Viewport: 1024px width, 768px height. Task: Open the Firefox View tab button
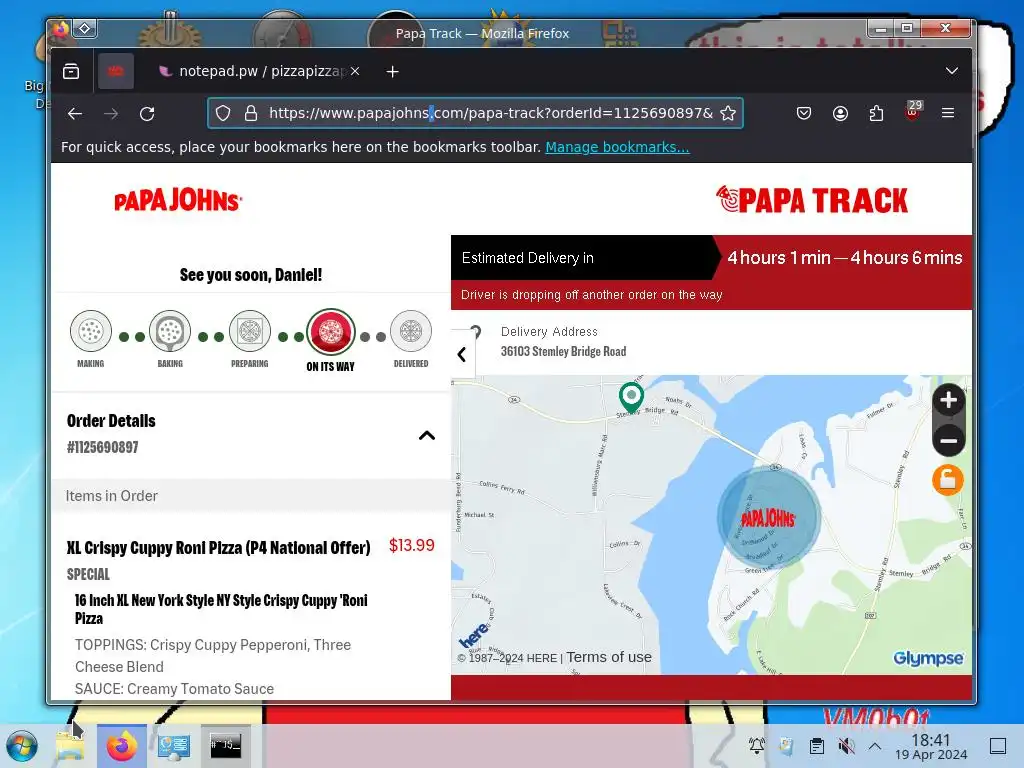(x=71, y=71)
